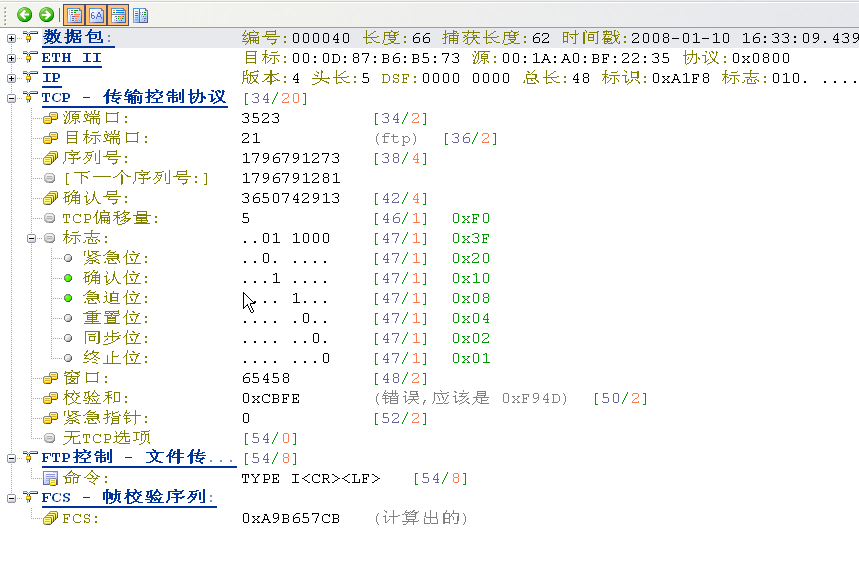Select the source port value 3523
859x587 pixels.
click(x=261, y=118)
